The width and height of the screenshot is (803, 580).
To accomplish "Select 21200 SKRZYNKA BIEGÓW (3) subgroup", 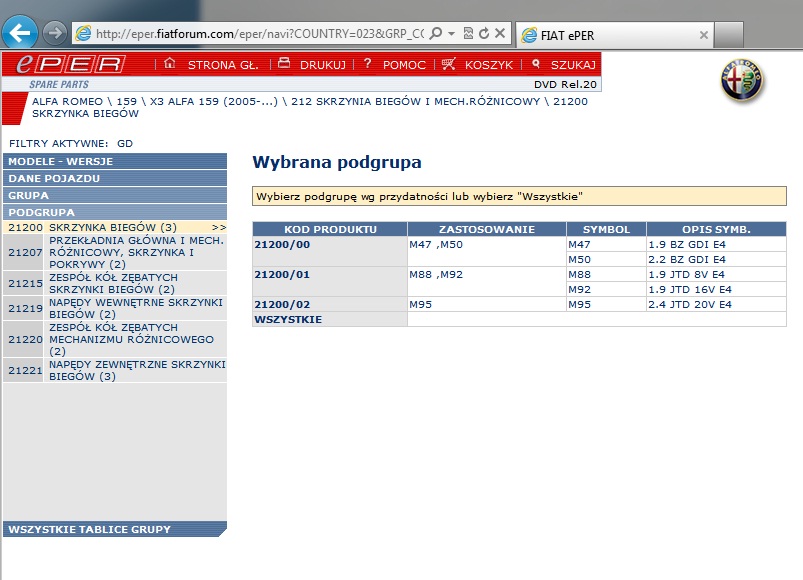I will point(115,227).
